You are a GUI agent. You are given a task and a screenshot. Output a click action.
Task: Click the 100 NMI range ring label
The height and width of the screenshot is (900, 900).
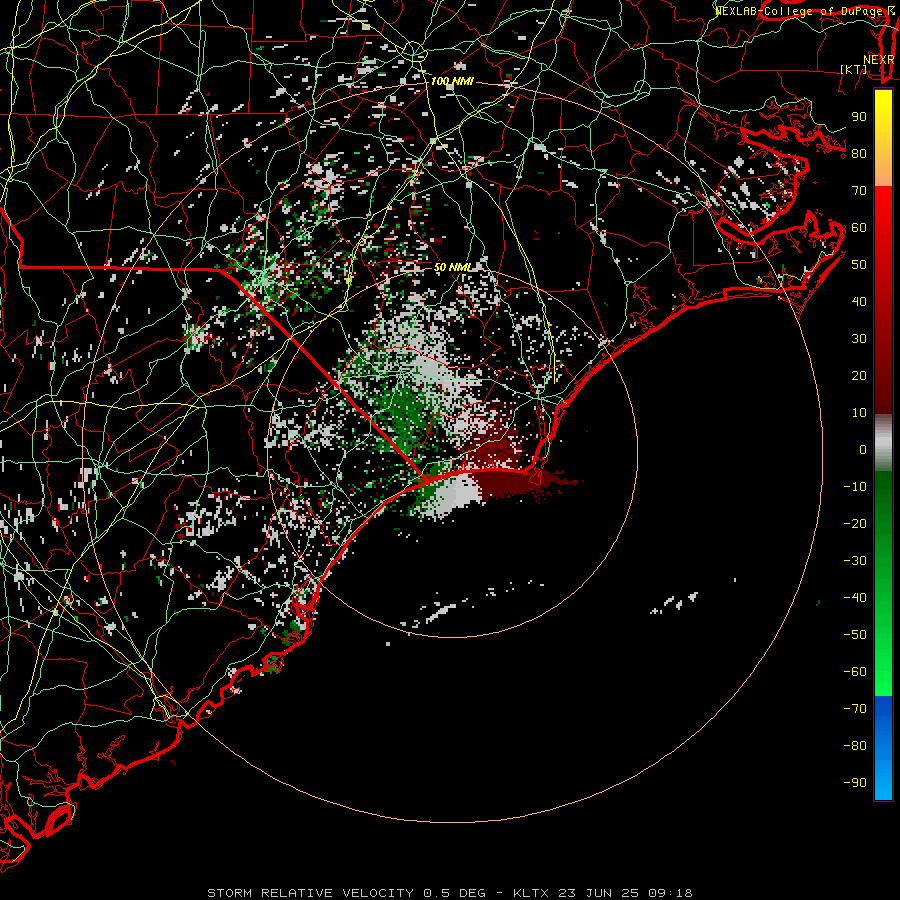coord(452,82)
